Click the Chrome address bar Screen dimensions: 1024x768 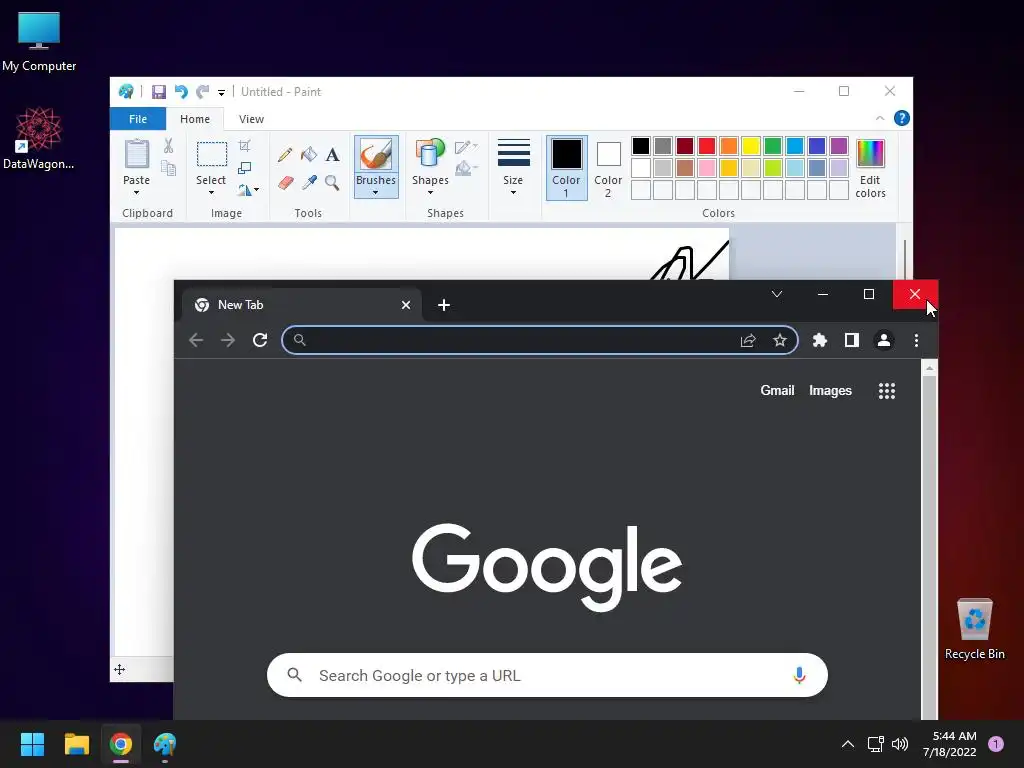click(x=539, y=340)
